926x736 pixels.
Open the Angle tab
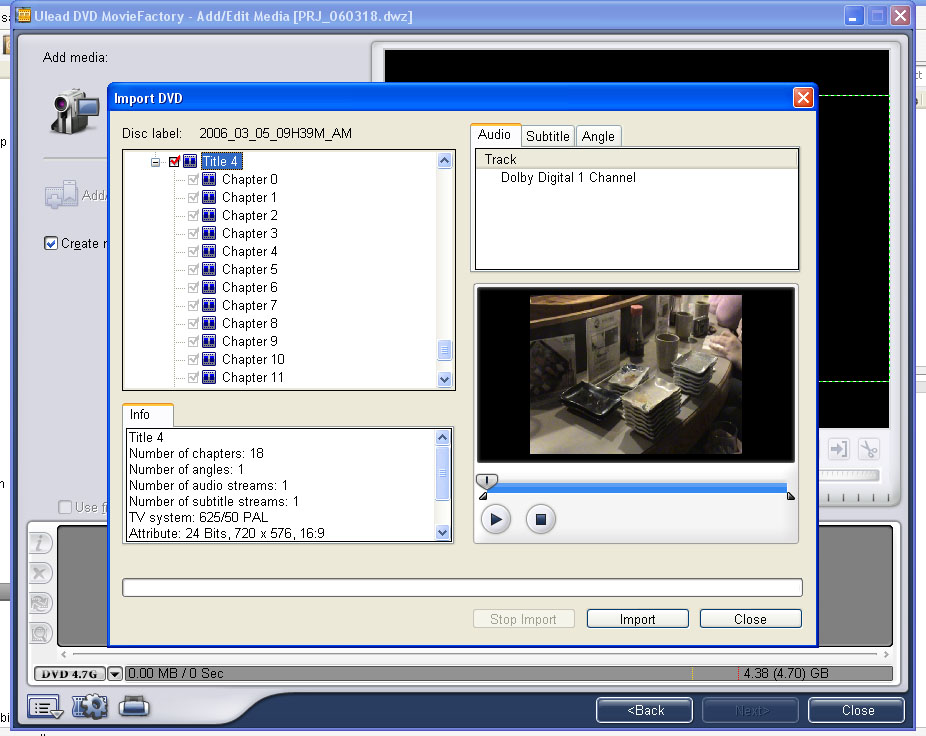coord(598,136)
